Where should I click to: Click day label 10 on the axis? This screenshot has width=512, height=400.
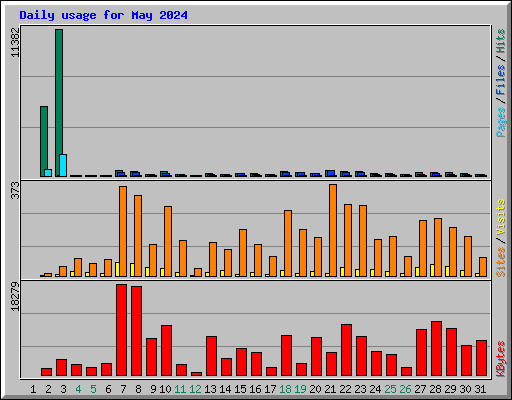point(165,389)
